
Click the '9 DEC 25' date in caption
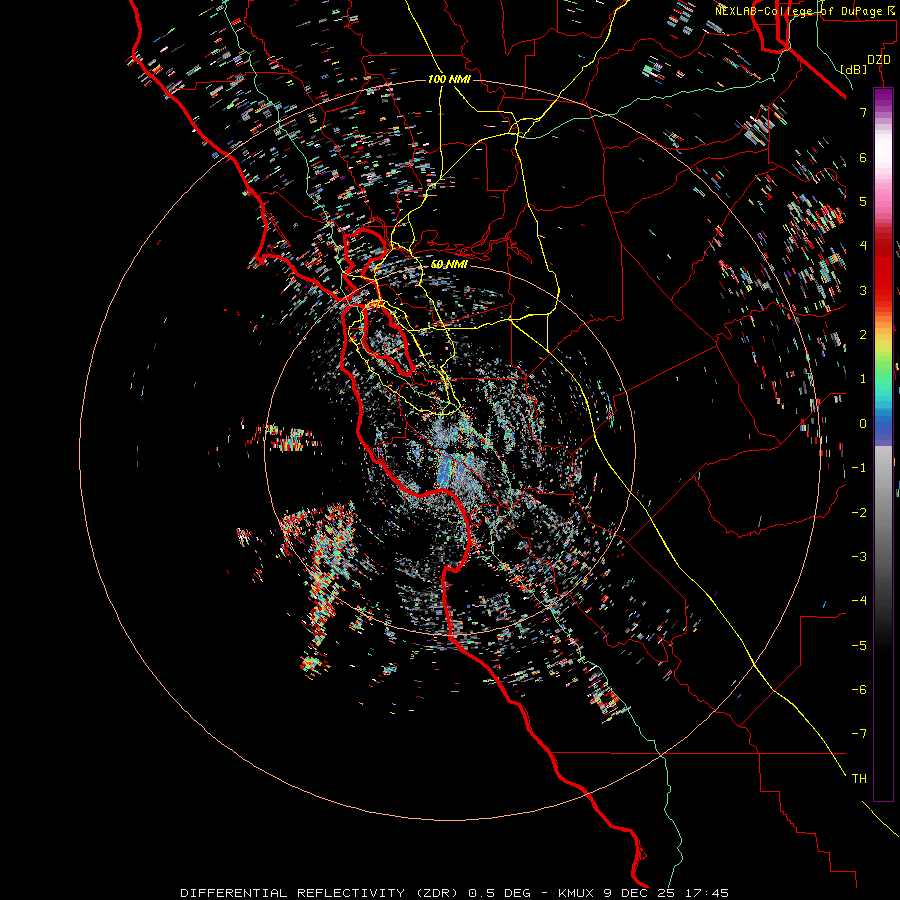tap(639, 893)
